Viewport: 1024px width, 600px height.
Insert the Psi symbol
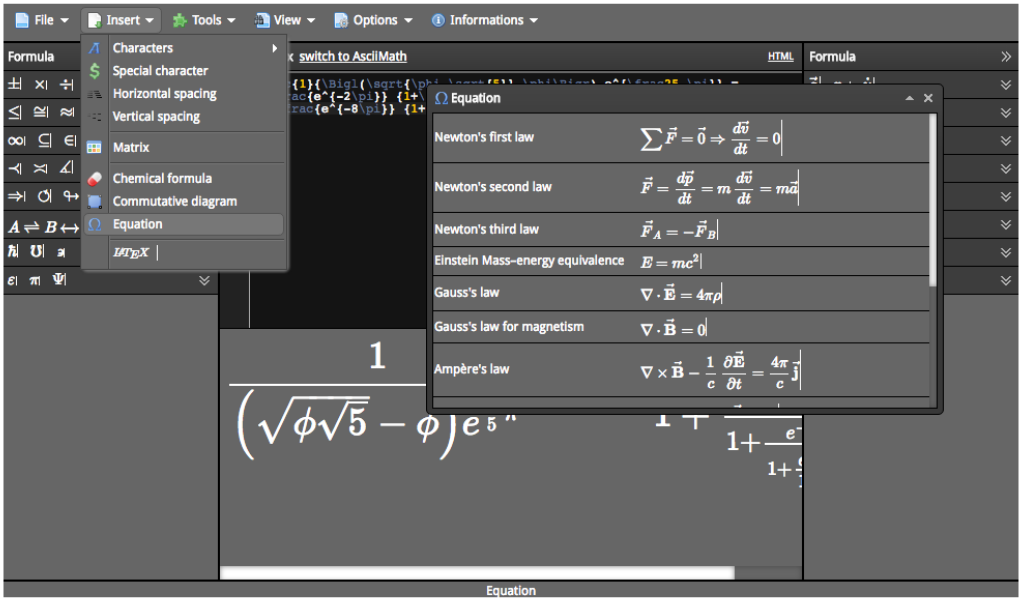point(60,281)
